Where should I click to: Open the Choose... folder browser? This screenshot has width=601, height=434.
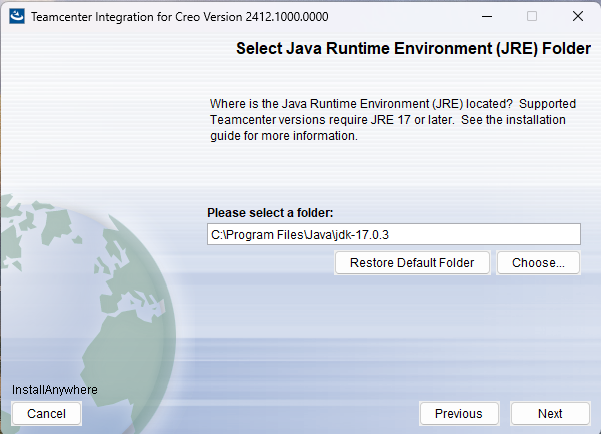coord(538,263)
